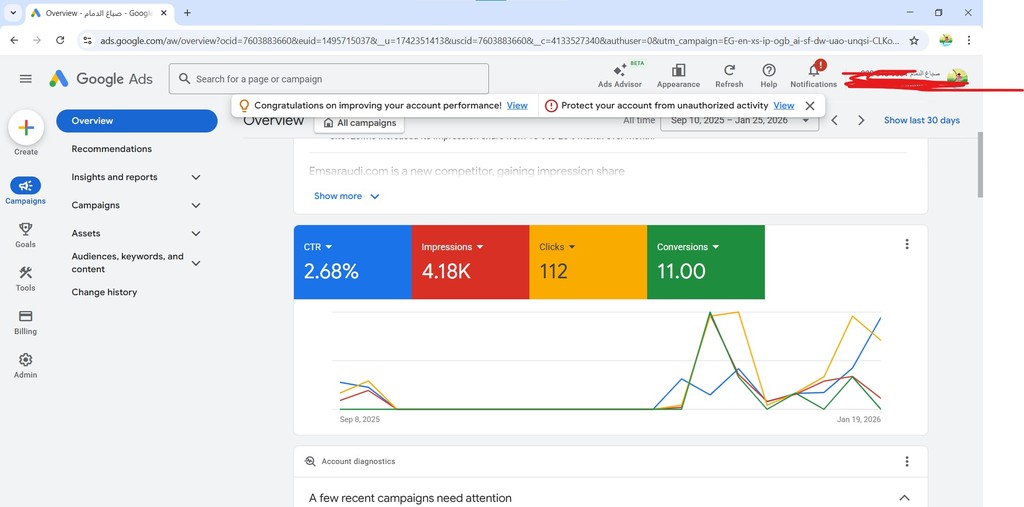
Task: Expand Insights and reports section
Action: click(x=196, y=177)
